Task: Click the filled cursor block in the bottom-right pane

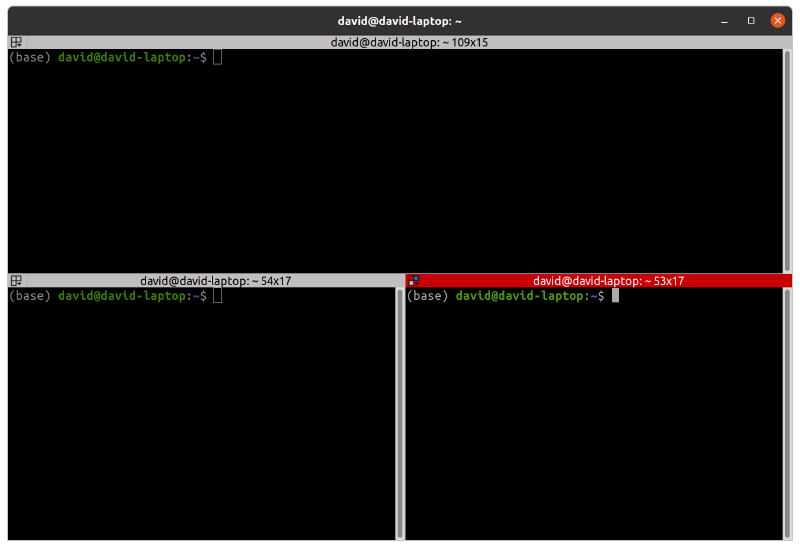Action: pos(616,296)
